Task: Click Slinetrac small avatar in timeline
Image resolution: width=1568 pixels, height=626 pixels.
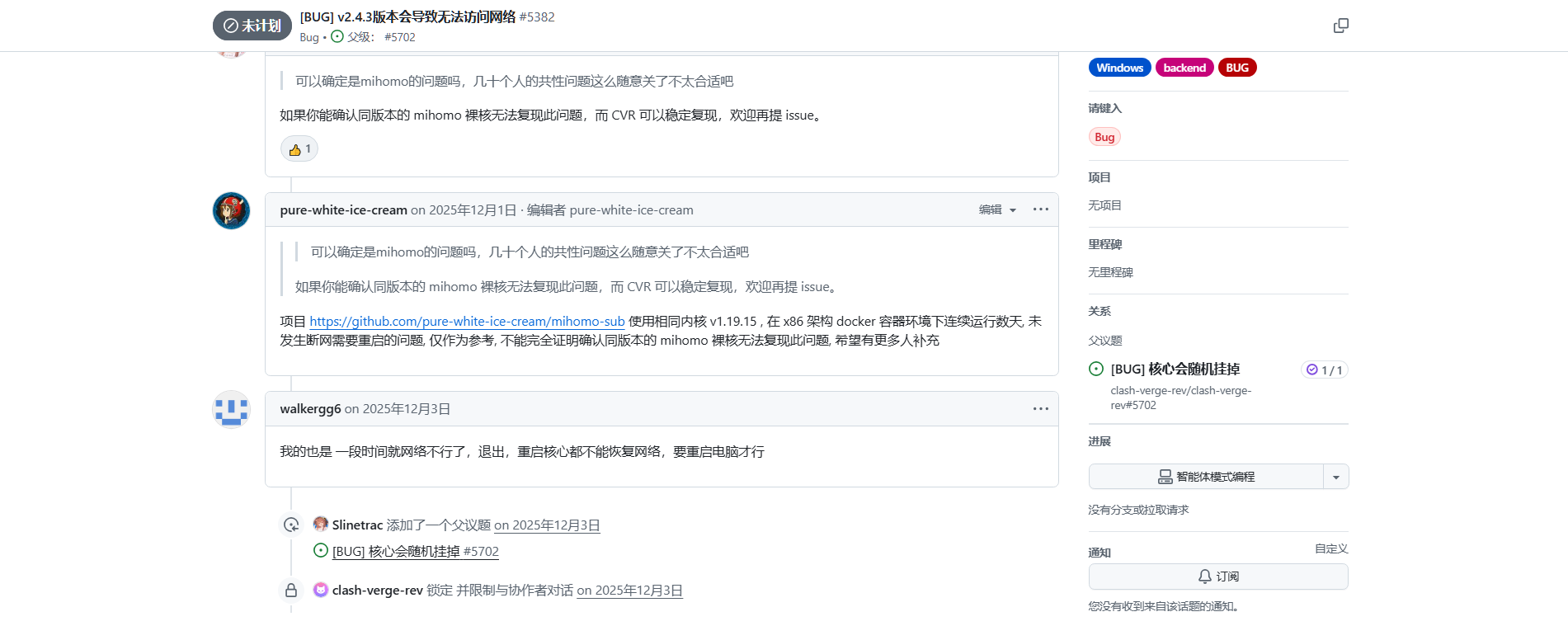Action: pos(321,525)
